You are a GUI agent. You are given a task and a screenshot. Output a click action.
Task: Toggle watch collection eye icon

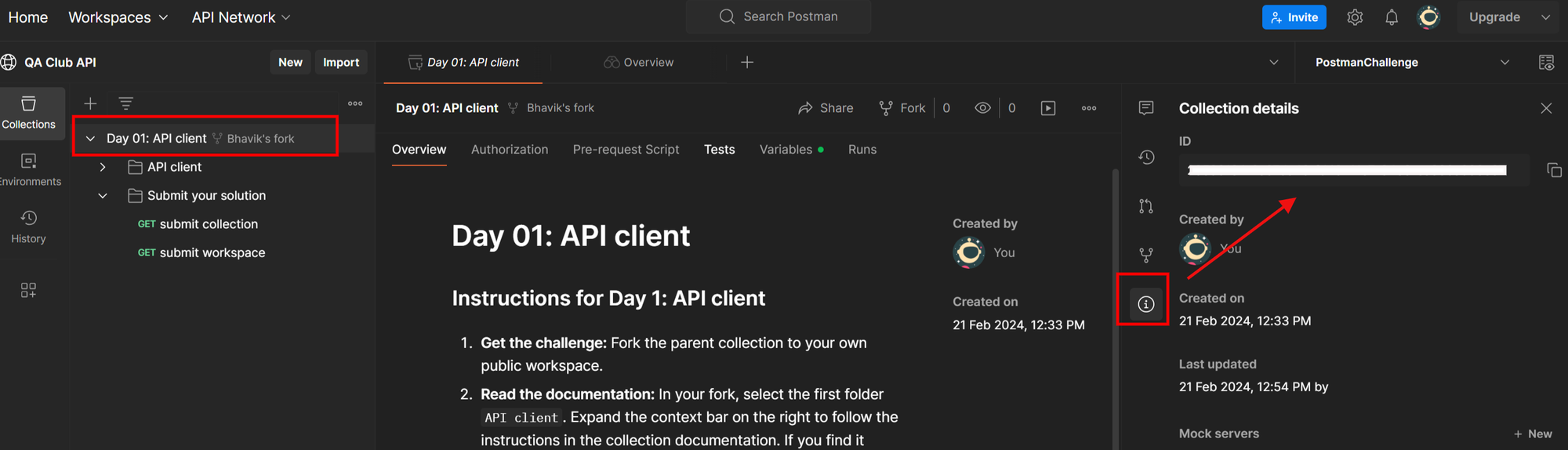tap(982, 108)
